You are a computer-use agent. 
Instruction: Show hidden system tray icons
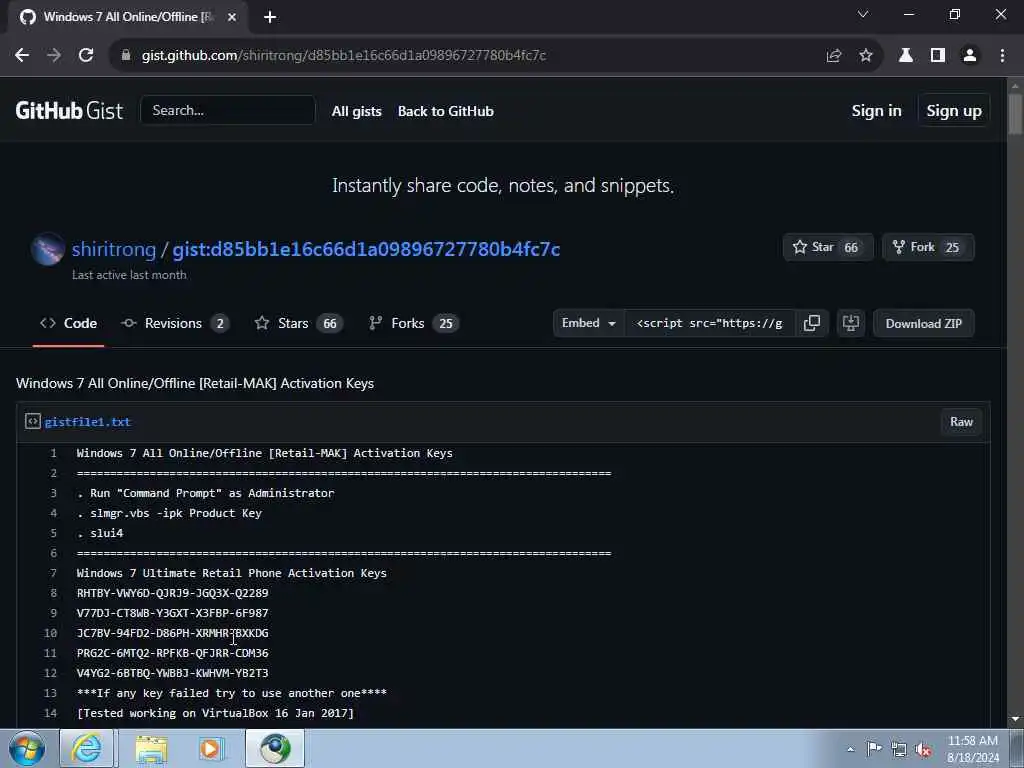pyautogui.click(x=850, y=749)
